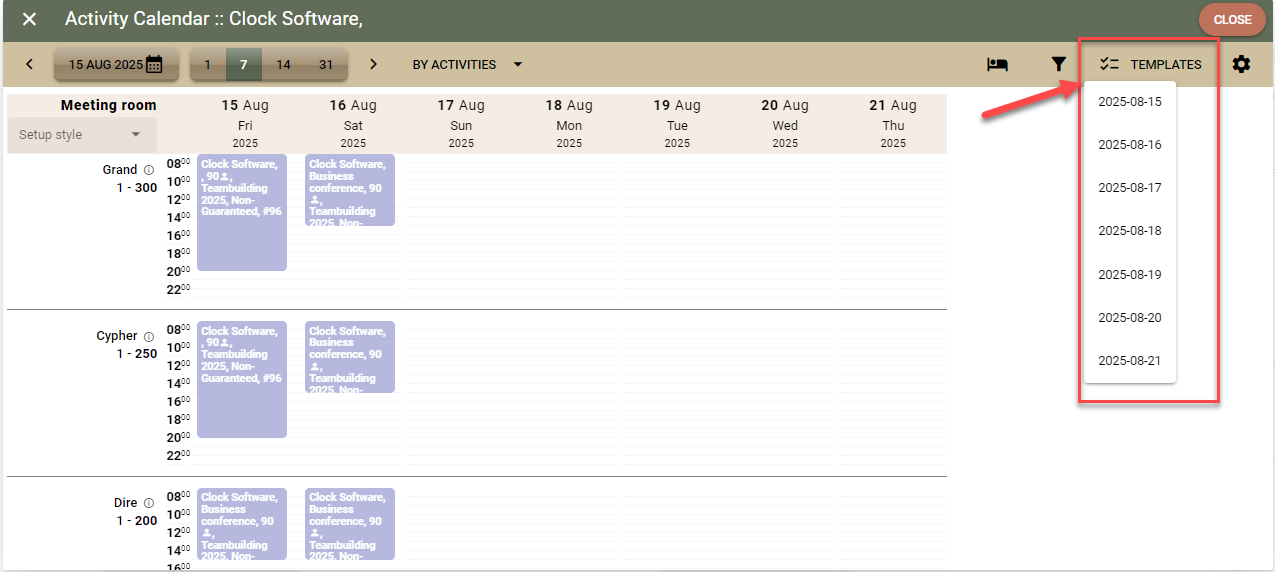The height and width of the screenshot is (572, 1275).
Task: Open Cypher room event on 16 Aug
Action: 350,357
